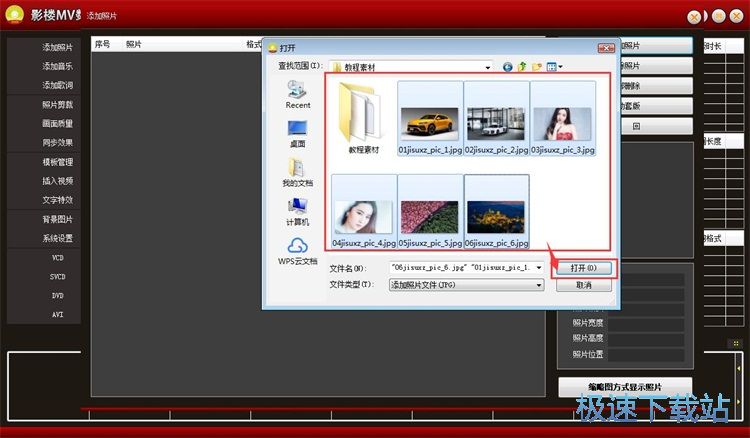This screenshot has height=438, width=750.
Task: Go to 桌面 (Desktop) in sidebar
Action: click(298, 133)
